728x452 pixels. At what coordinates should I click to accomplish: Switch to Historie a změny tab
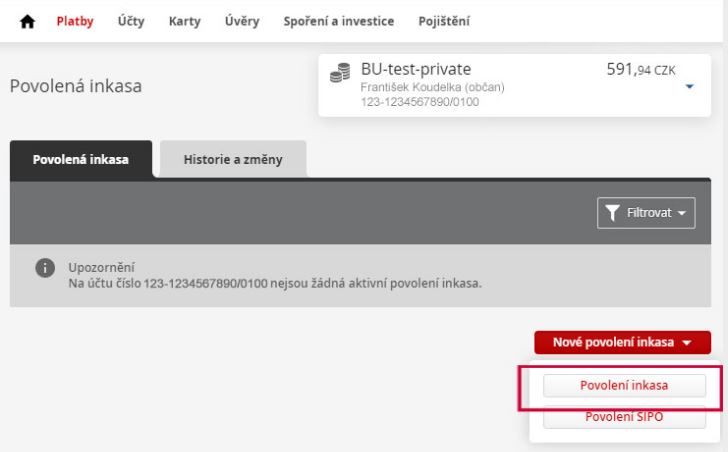[233, 159]
